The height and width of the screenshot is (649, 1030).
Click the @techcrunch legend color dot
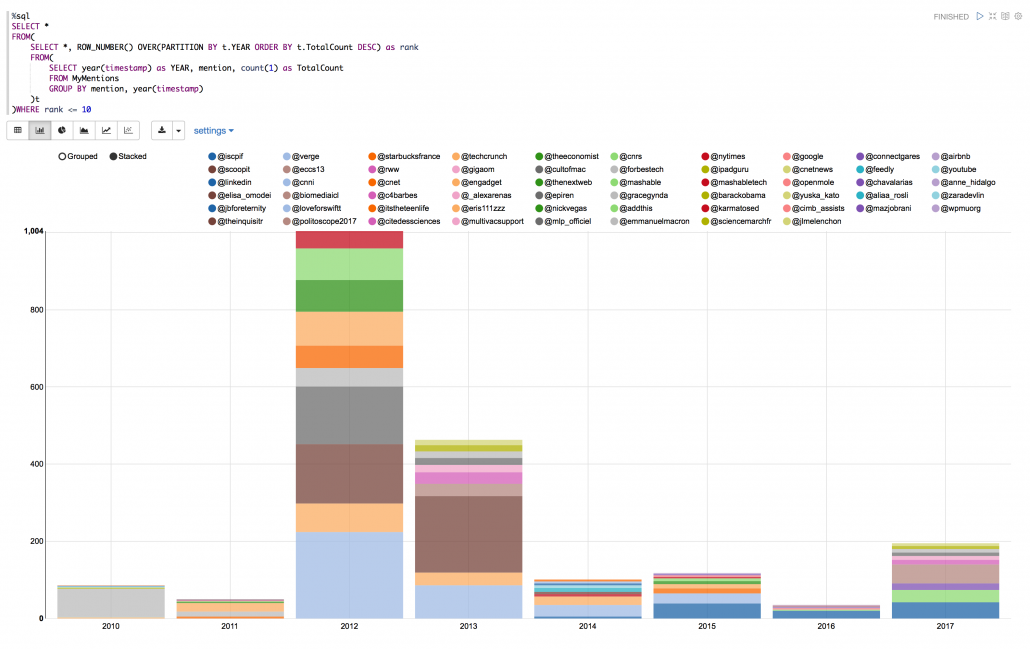click(455, 157)
